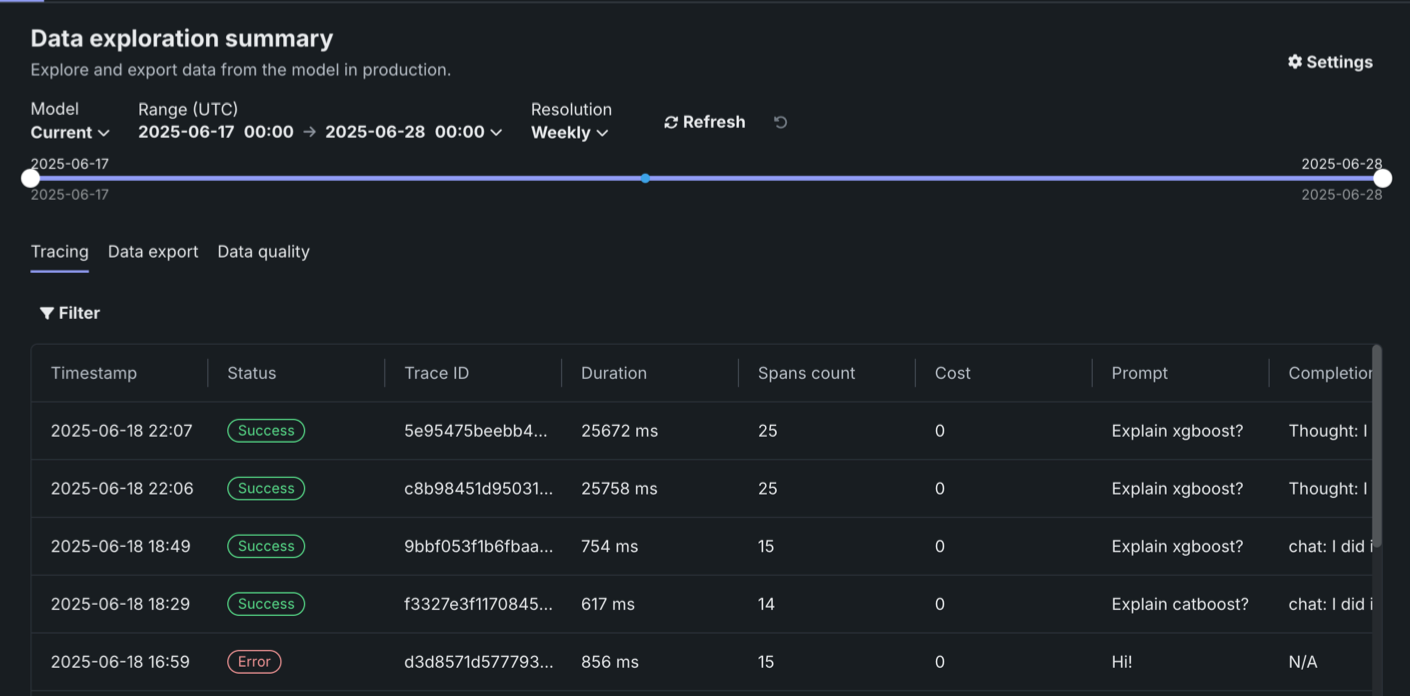
Task: Click the right slider handle at 2025-06-28
Action: point(1382,178)
